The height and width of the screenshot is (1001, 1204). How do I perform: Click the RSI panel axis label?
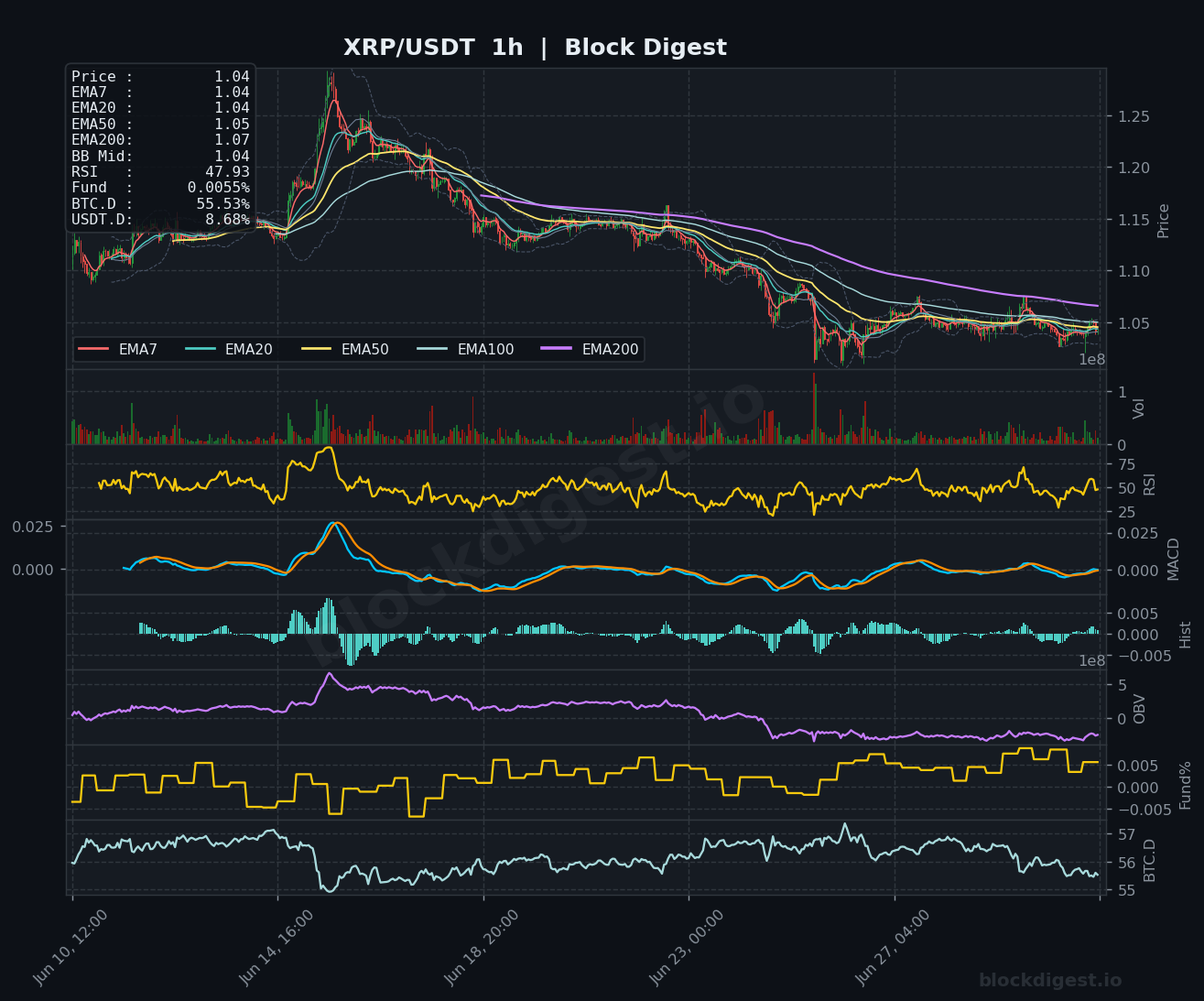point(1149,484)
